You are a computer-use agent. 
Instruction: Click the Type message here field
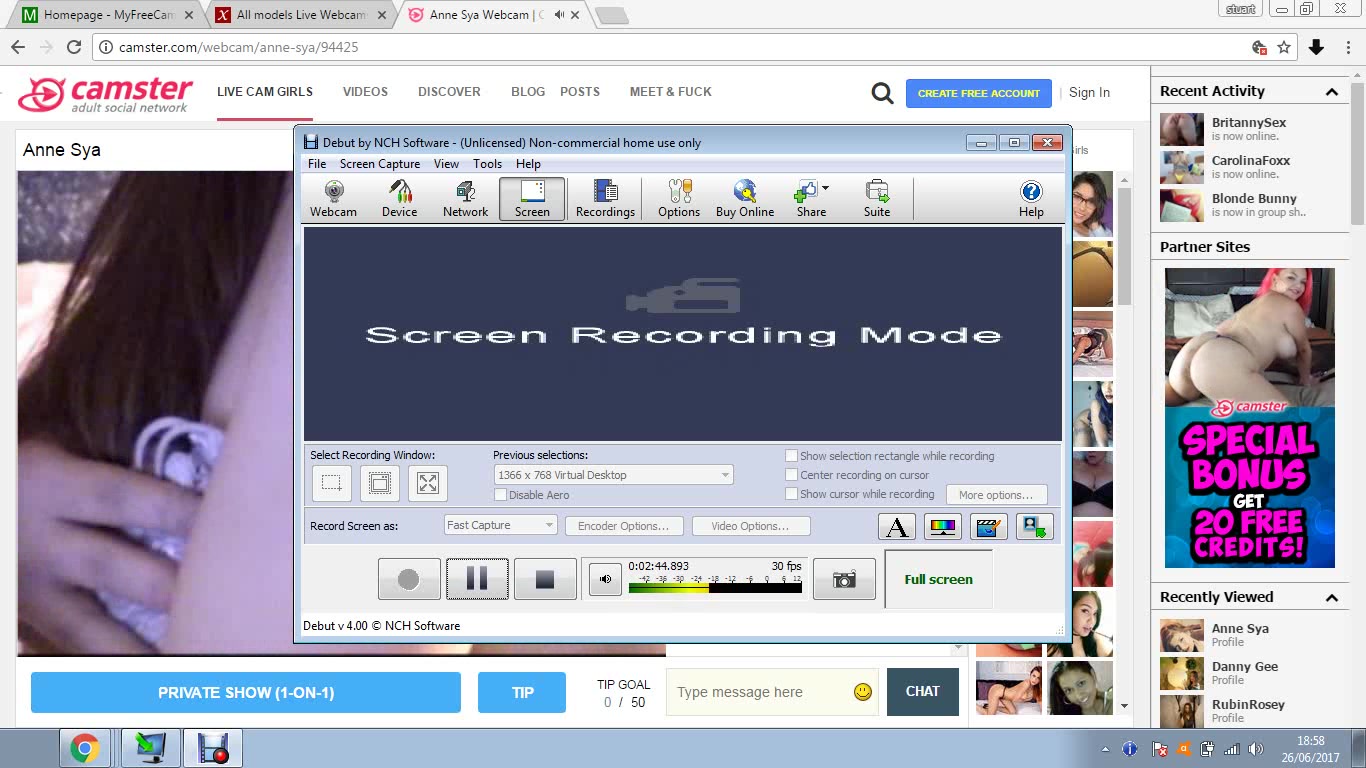coord(760,692)
